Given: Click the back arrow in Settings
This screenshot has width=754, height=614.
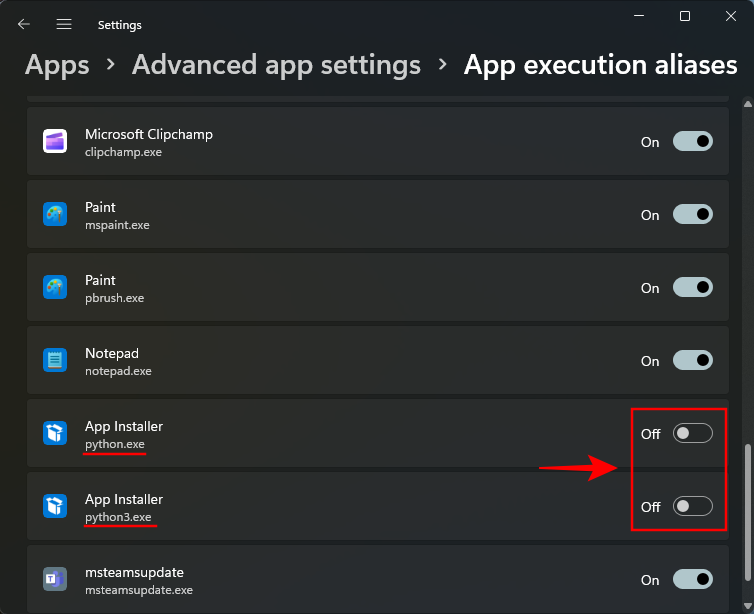Looking at the screenshot, I should pos(24,24).
